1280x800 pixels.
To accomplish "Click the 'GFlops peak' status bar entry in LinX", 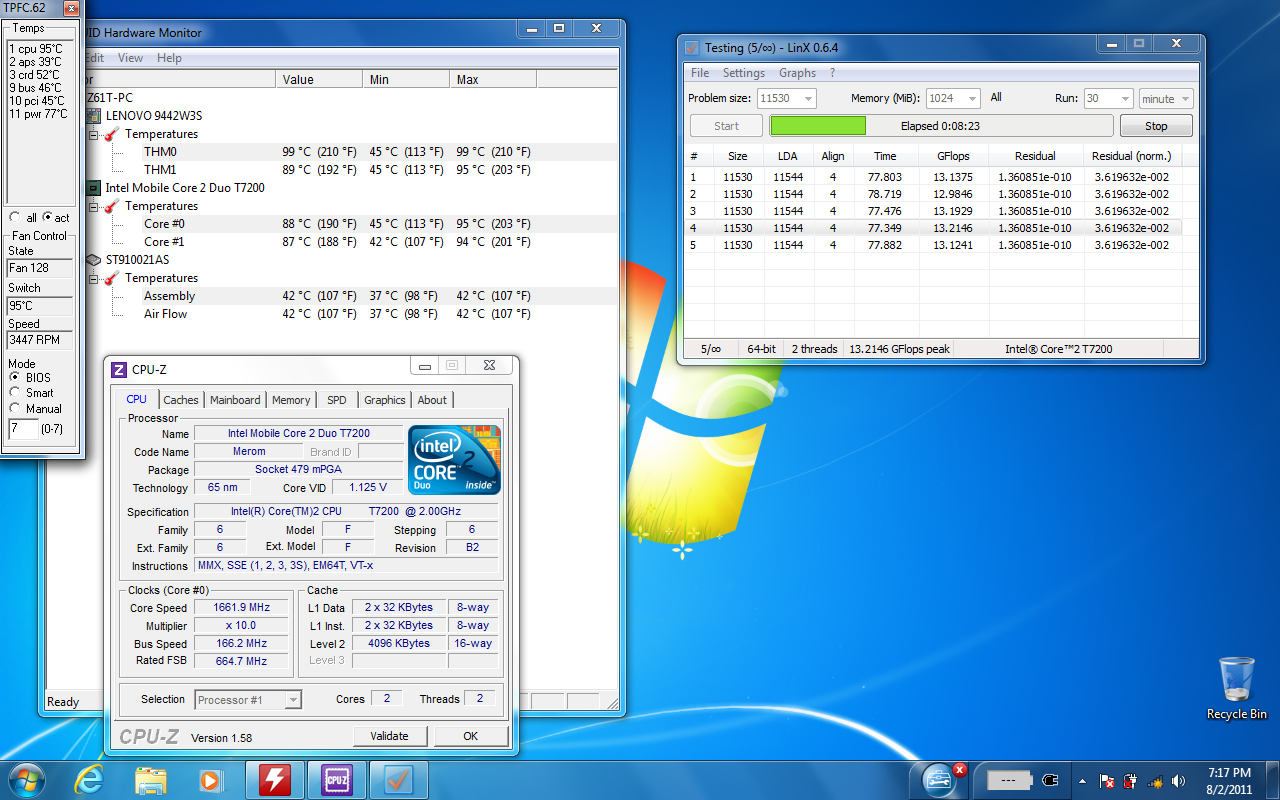I will point(899,349).
